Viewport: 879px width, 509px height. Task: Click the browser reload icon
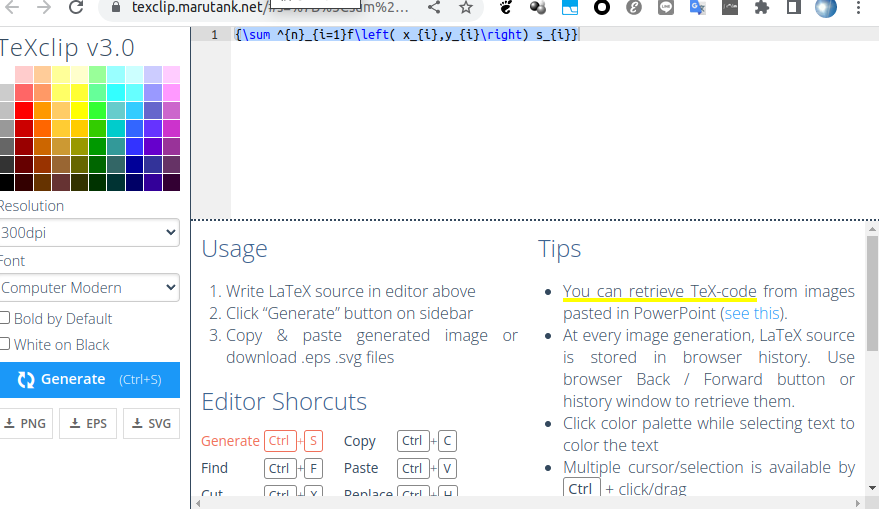[x=76, y=7]
